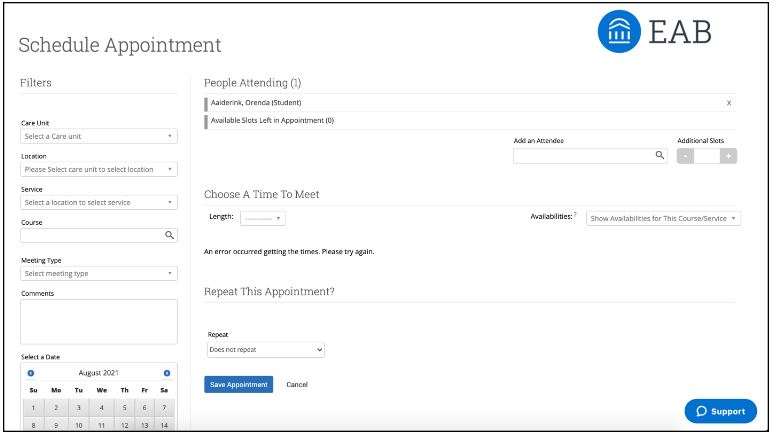The image size is (774, 436).
Task: Click the Cancel link
Action: click(297, 385)
